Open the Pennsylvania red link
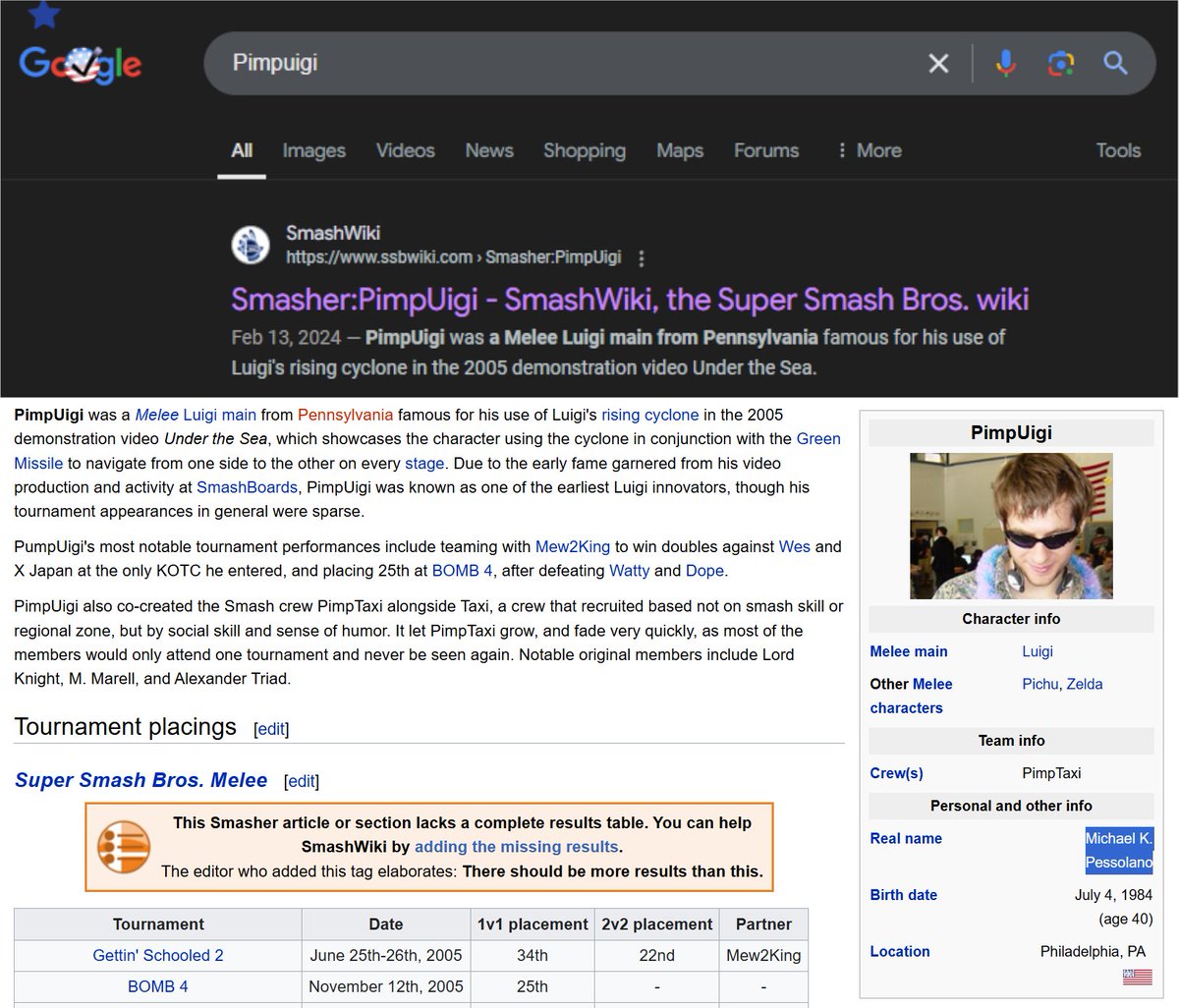This screenshot has width=1179, height=1008. point(345,415)
